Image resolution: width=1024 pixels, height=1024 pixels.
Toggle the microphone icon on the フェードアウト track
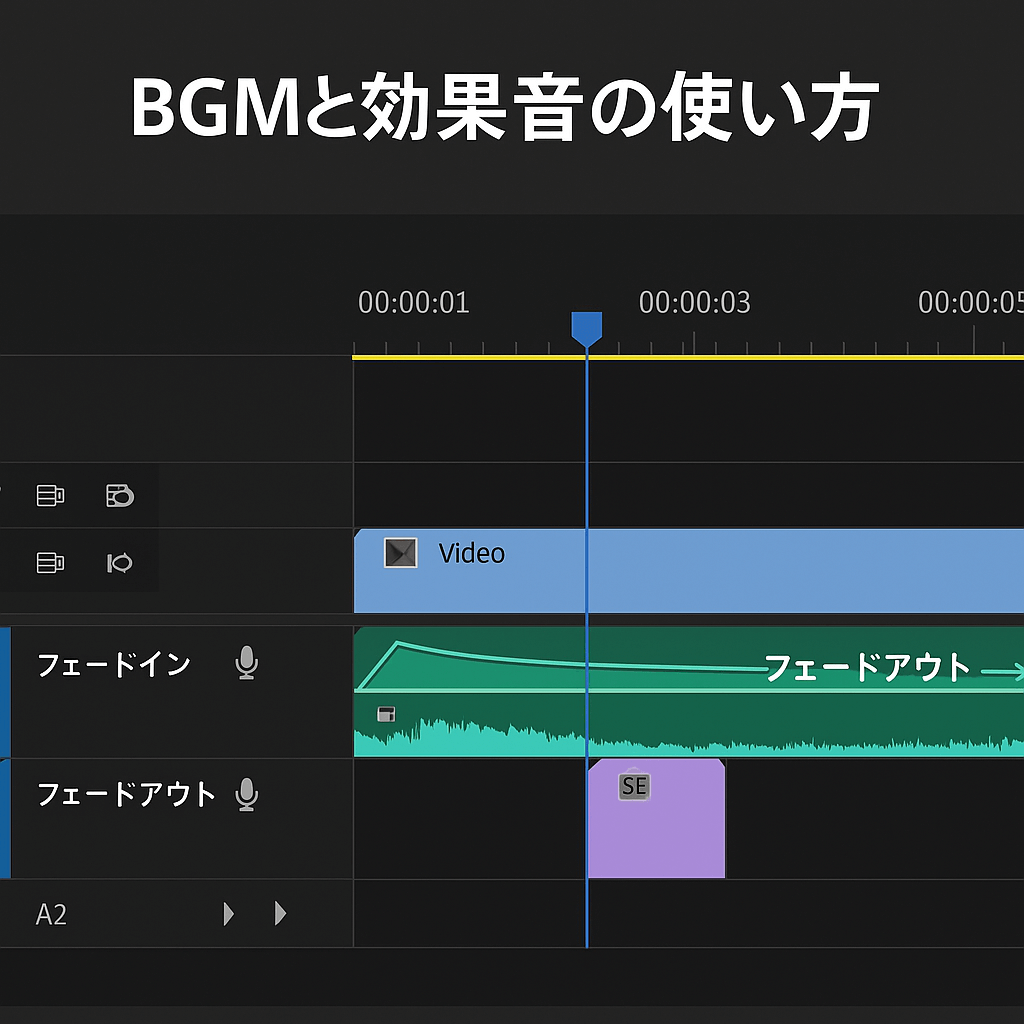tap(246, 794)
